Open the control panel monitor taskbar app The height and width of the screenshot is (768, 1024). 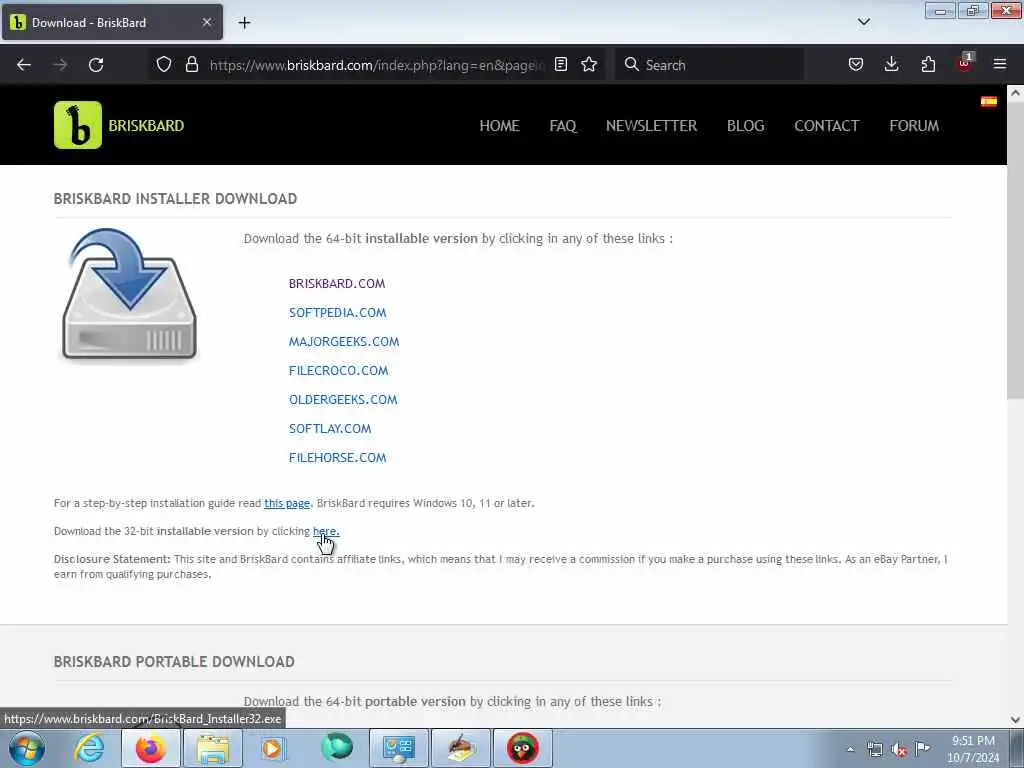[x=399, y=748]
